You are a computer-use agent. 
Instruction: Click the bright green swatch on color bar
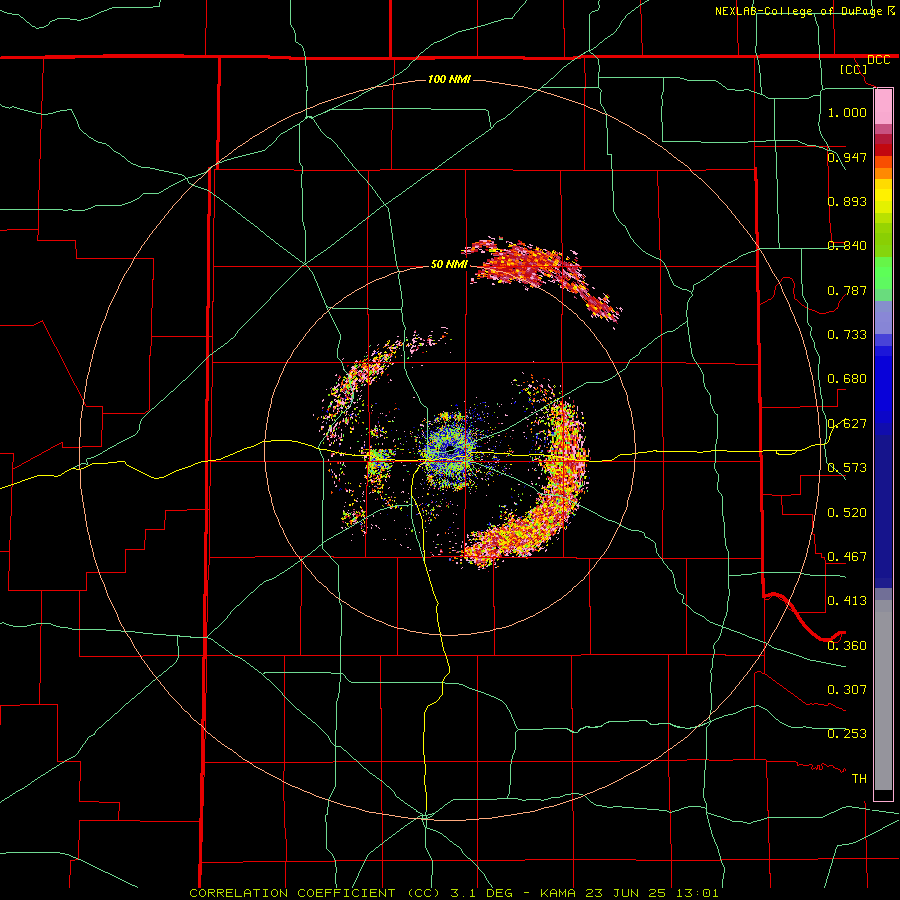[x=883, y=274]
